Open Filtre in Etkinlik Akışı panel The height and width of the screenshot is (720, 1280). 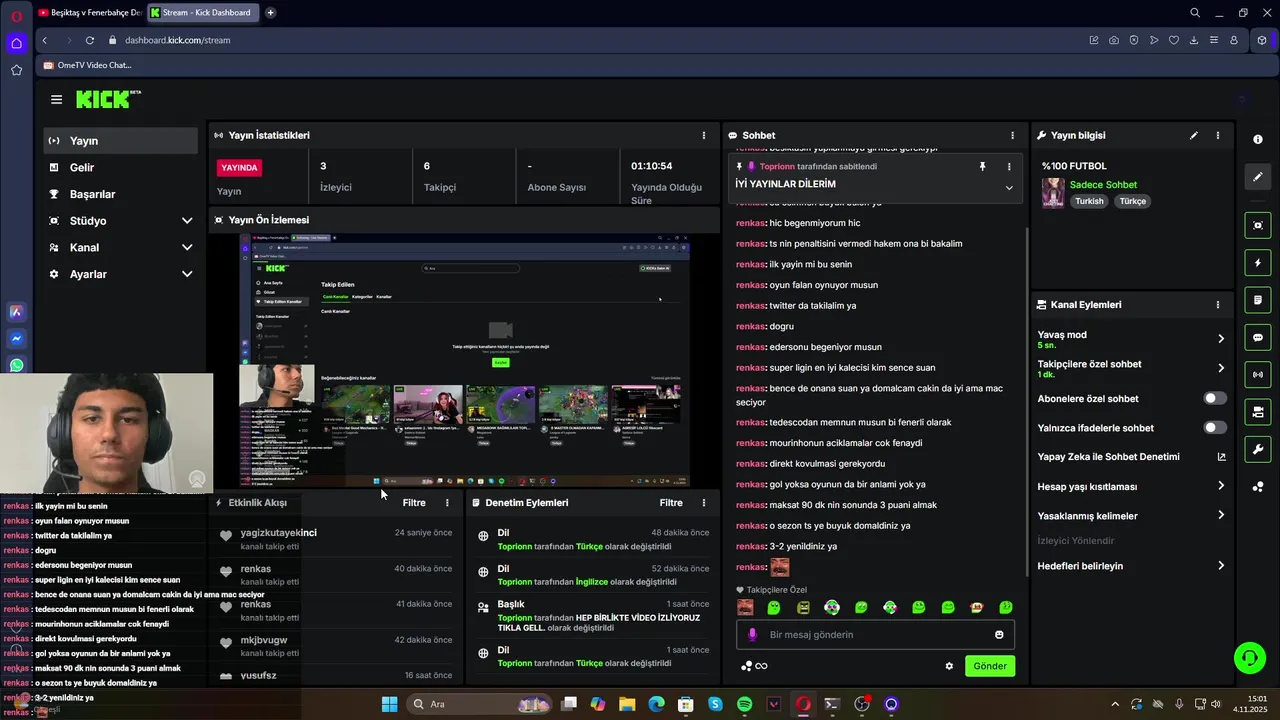tap(414, 503)
